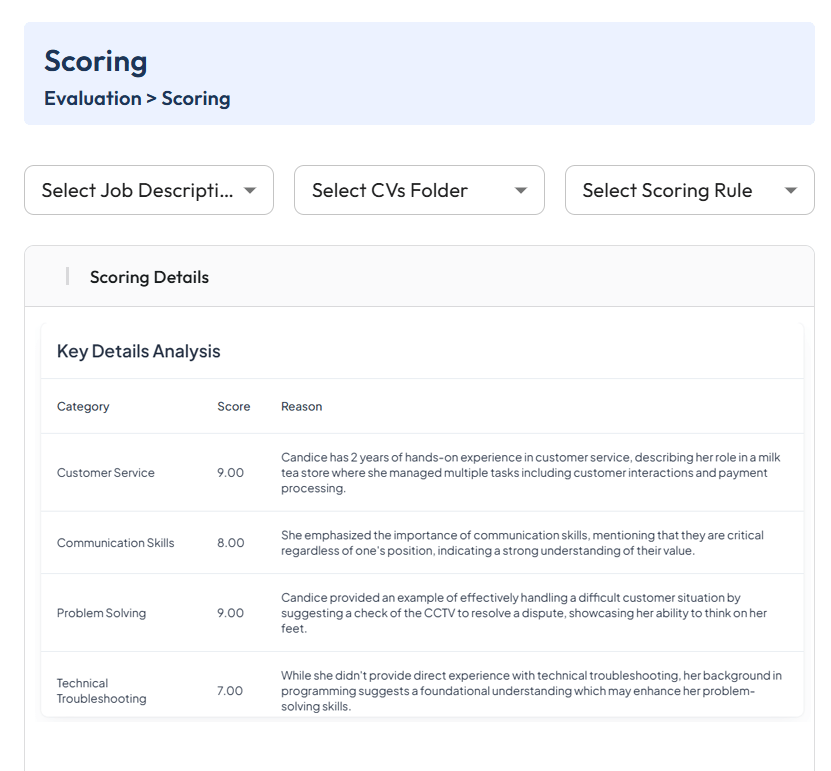Open the Select Job Description dropdown
This screenshot has height=771, width=831.
click(x=149, y=190)
